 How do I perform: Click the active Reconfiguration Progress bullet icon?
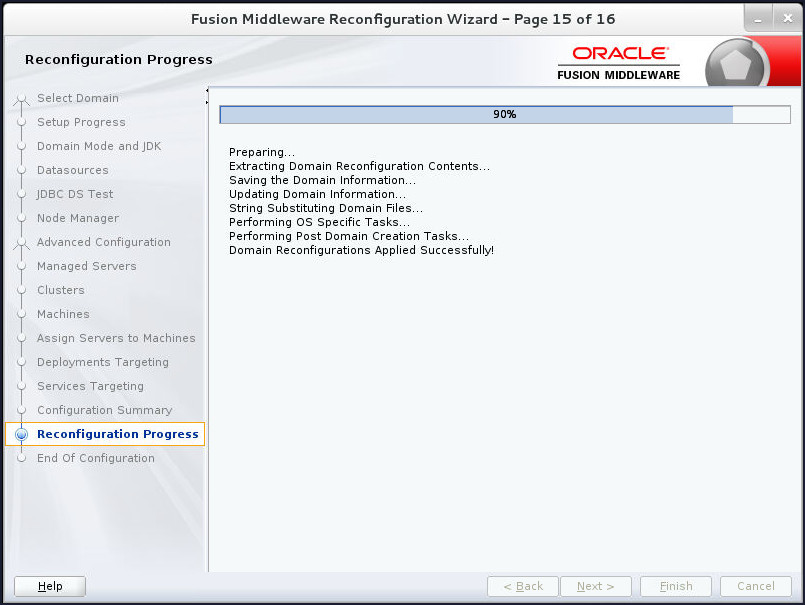coord(22,434)
